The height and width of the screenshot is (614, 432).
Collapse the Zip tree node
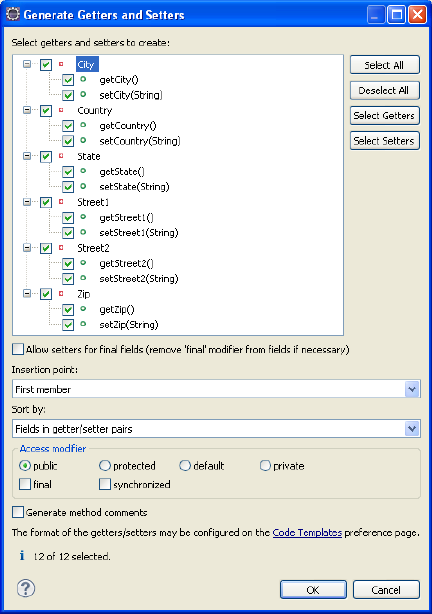pyautogui.click(x=27, y=293)
